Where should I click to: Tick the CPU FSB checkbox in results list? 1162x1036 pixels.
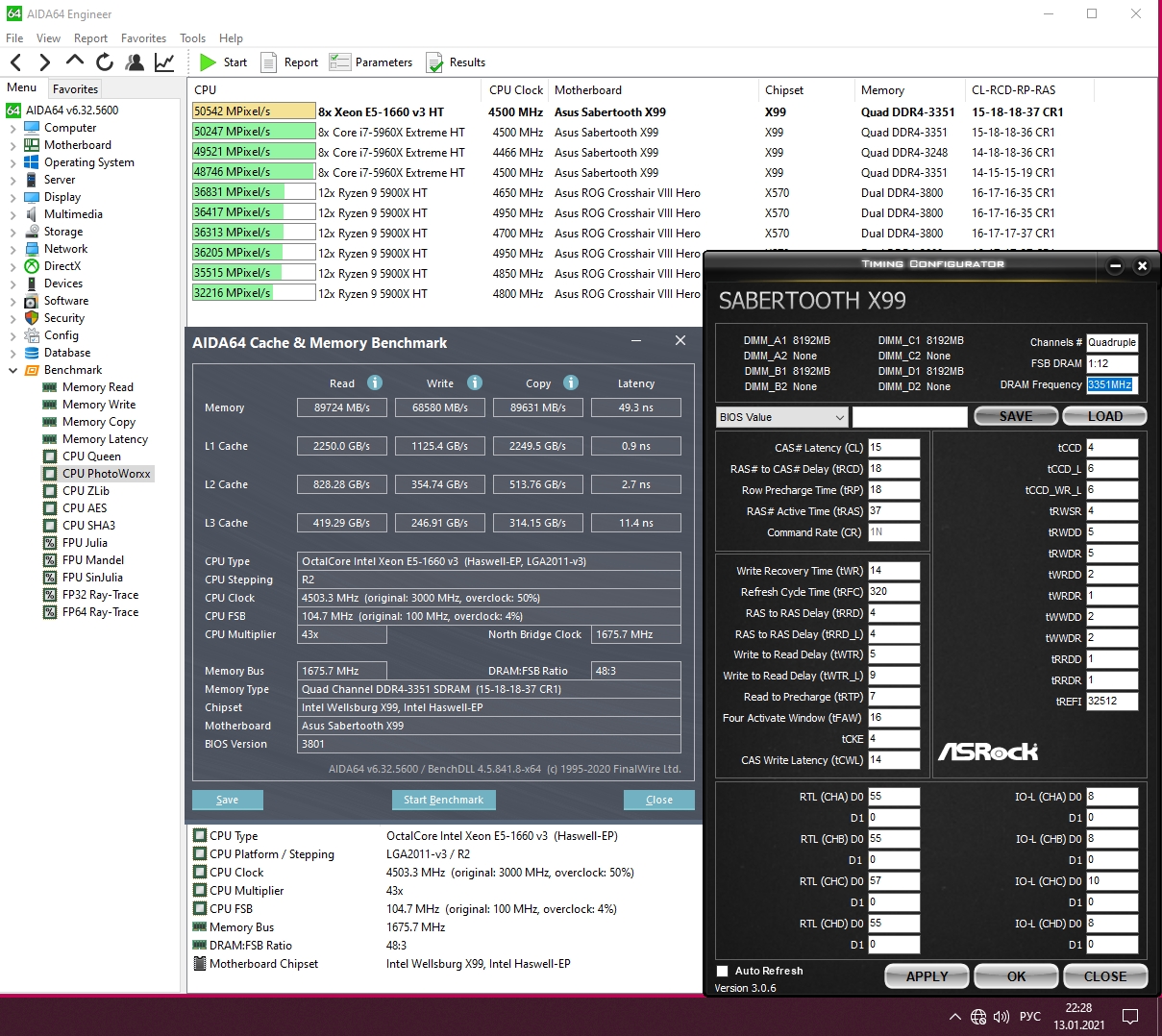click(x=200, y=909)
